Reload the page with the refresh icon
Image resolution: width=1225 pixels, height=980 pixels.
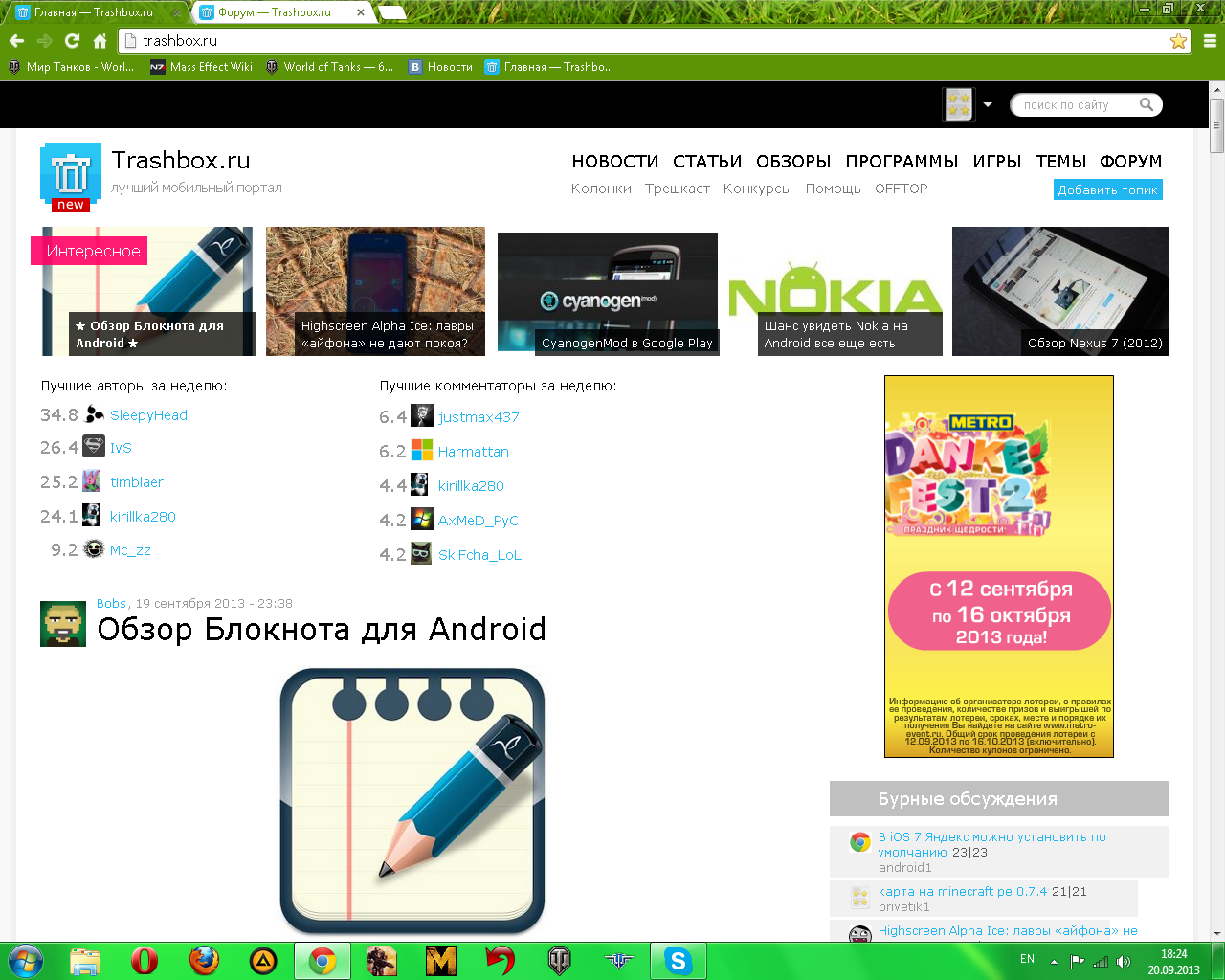coord(72,40)
